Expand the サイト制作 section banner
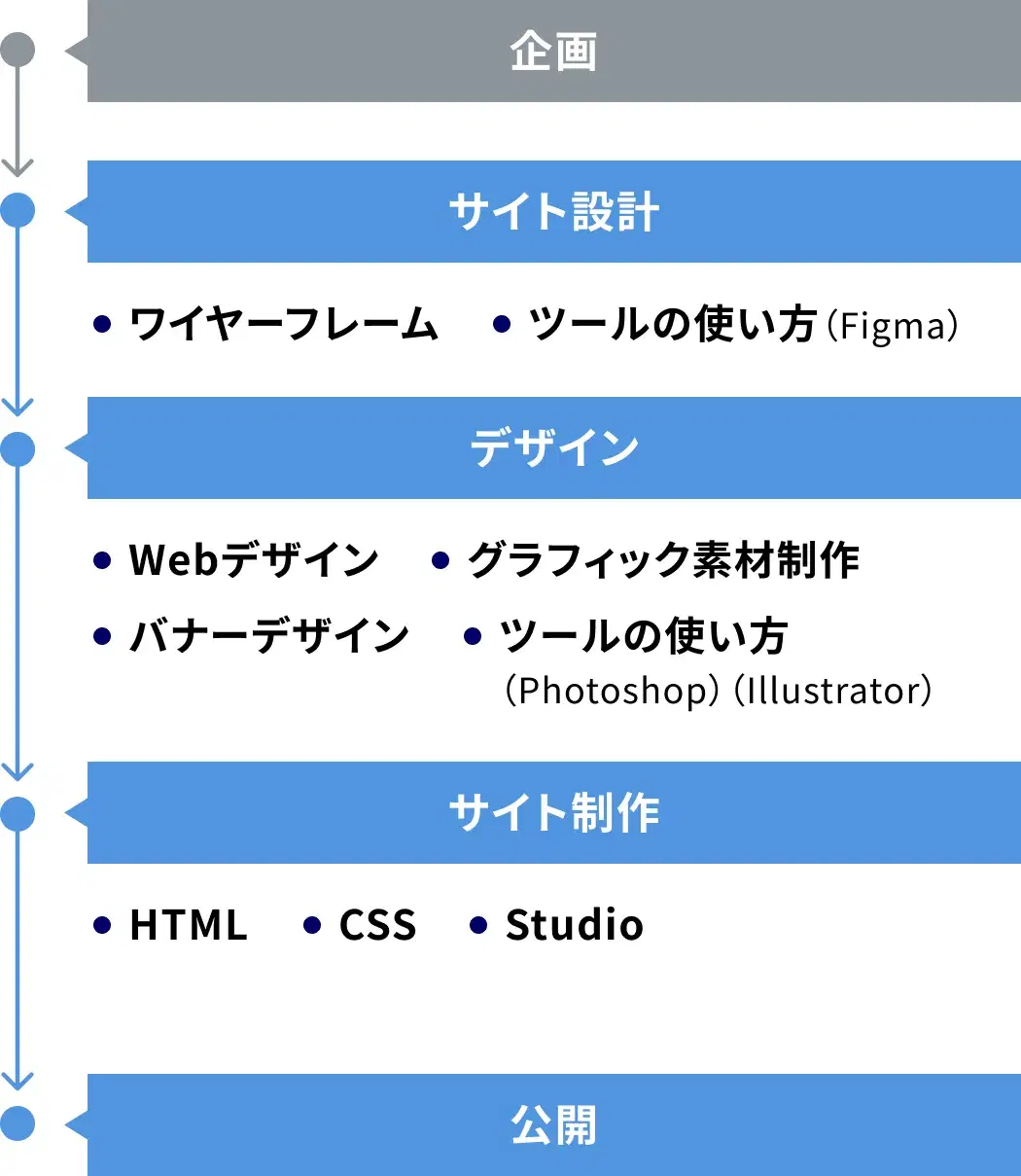The image size is (1021, 1176). pyautogui.click(x=554, y=813)
